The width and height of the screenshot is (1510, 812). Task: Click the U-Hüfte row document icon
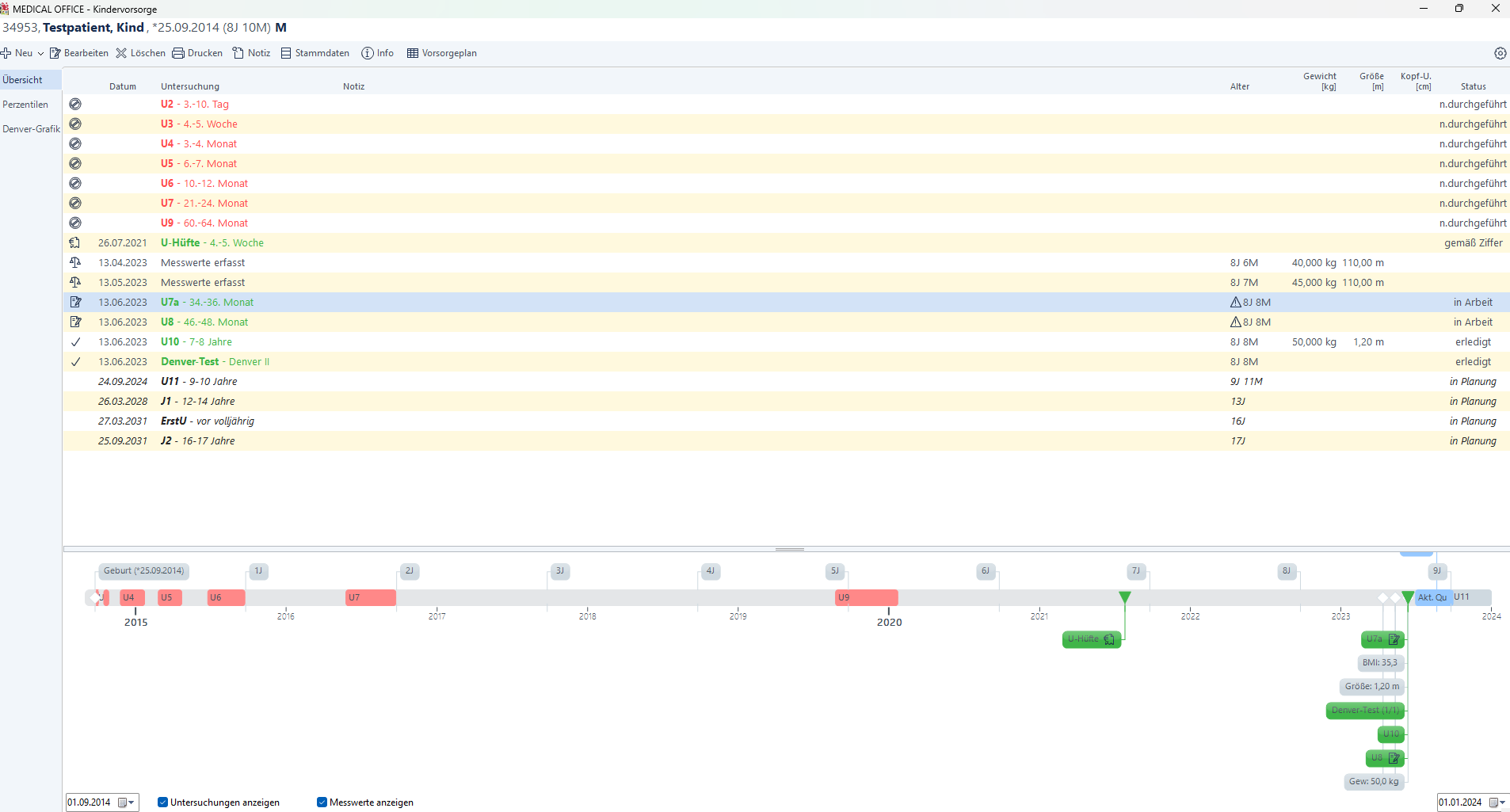(75, 242)
